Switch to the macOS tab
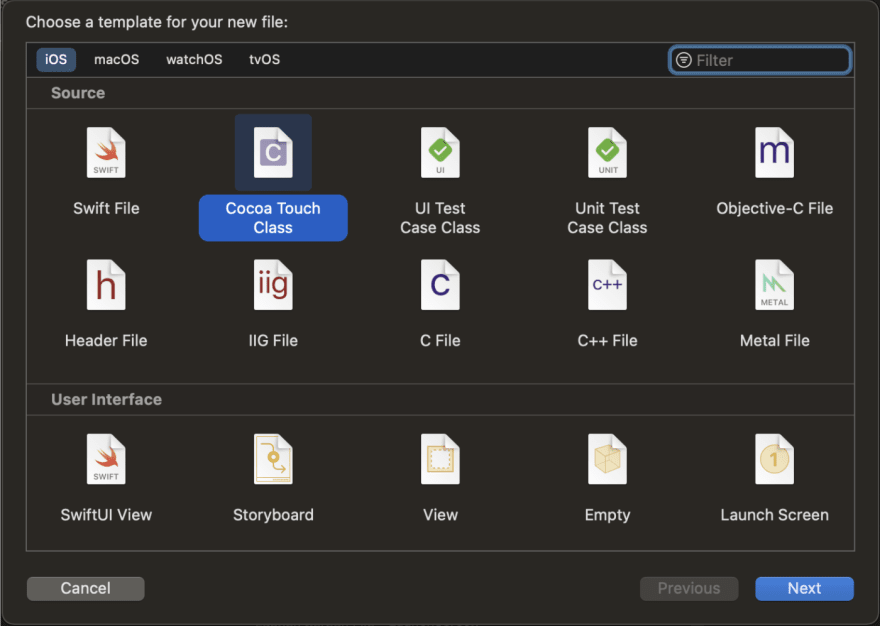This screenshot has width=880, height=626. pyautogui.click(x=117, y=60)
